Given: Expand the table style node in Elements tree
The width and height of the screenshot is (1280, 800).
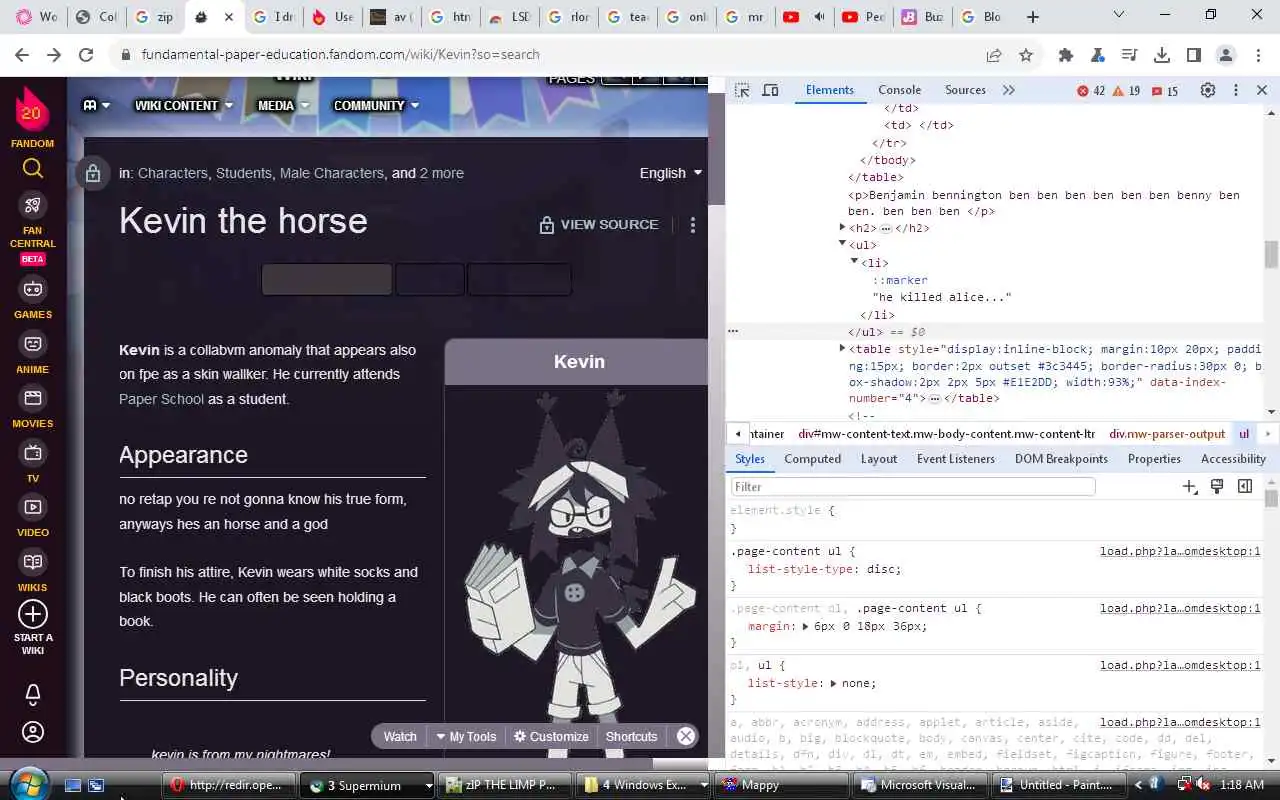Looking at the screenshot, I should tap(842, 349).
